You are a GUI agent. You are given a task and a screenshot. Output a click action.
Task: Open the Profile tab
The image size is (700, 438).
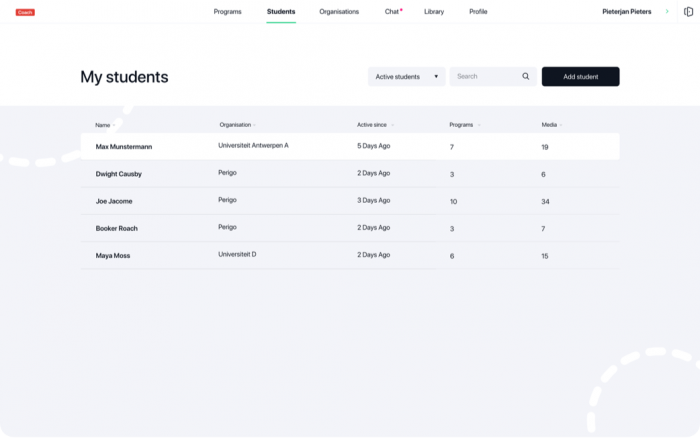pos(478,12)
